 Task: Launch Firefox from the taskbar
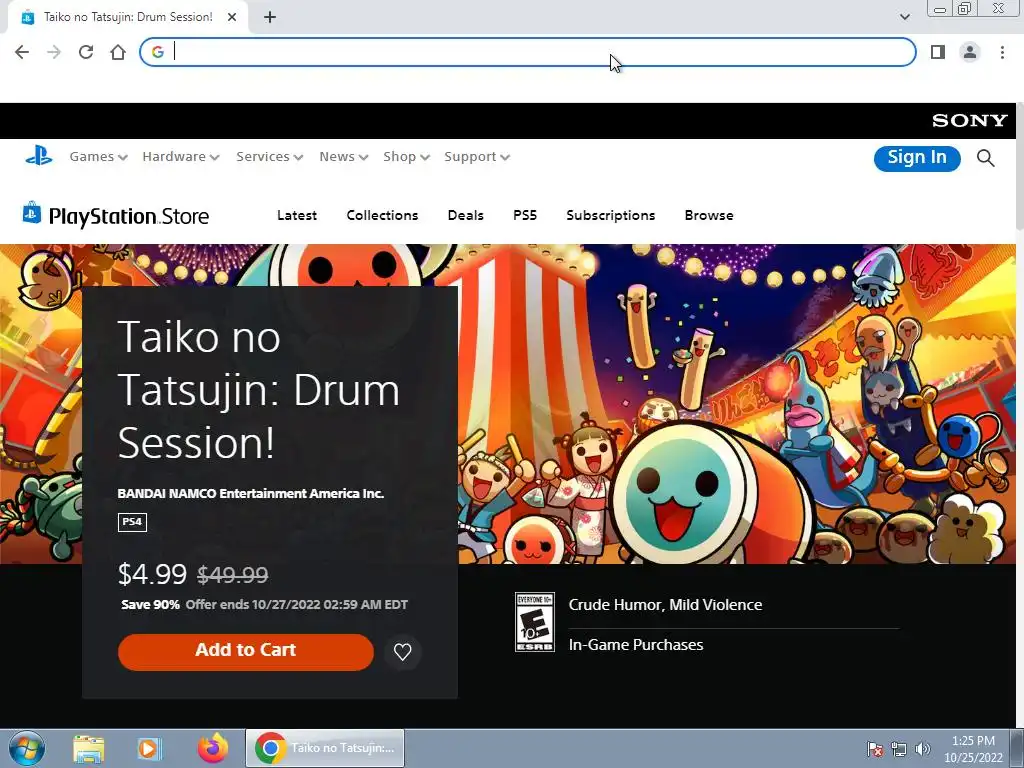213,748
